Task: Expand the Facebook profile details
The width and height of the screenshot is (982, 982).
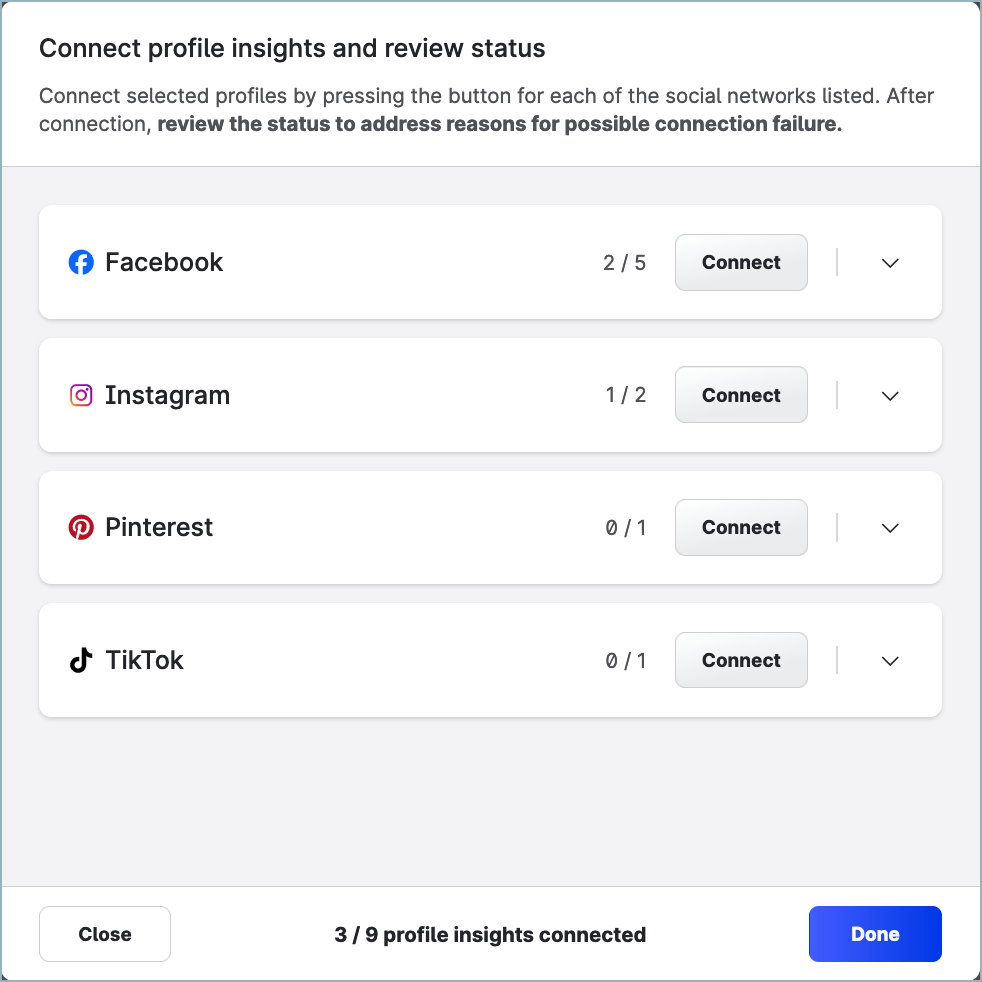Action: [x=889, y=262]
